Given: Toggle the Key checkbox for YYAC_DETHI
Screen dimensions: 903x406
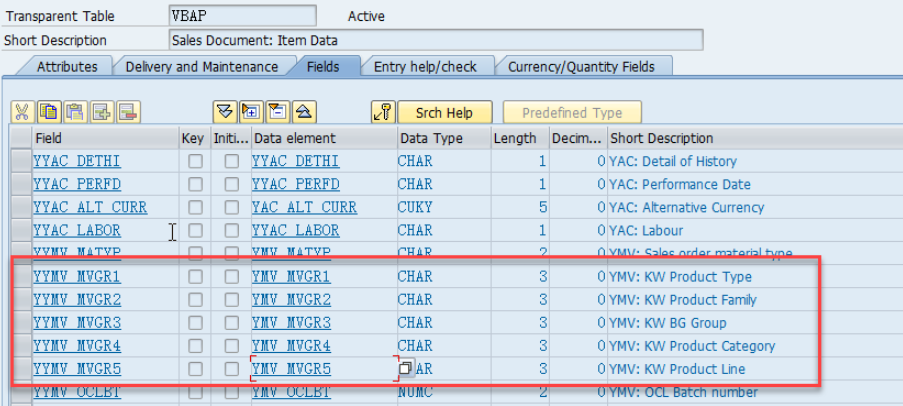Looking at the screenshot, I should (x=195, y=161).
